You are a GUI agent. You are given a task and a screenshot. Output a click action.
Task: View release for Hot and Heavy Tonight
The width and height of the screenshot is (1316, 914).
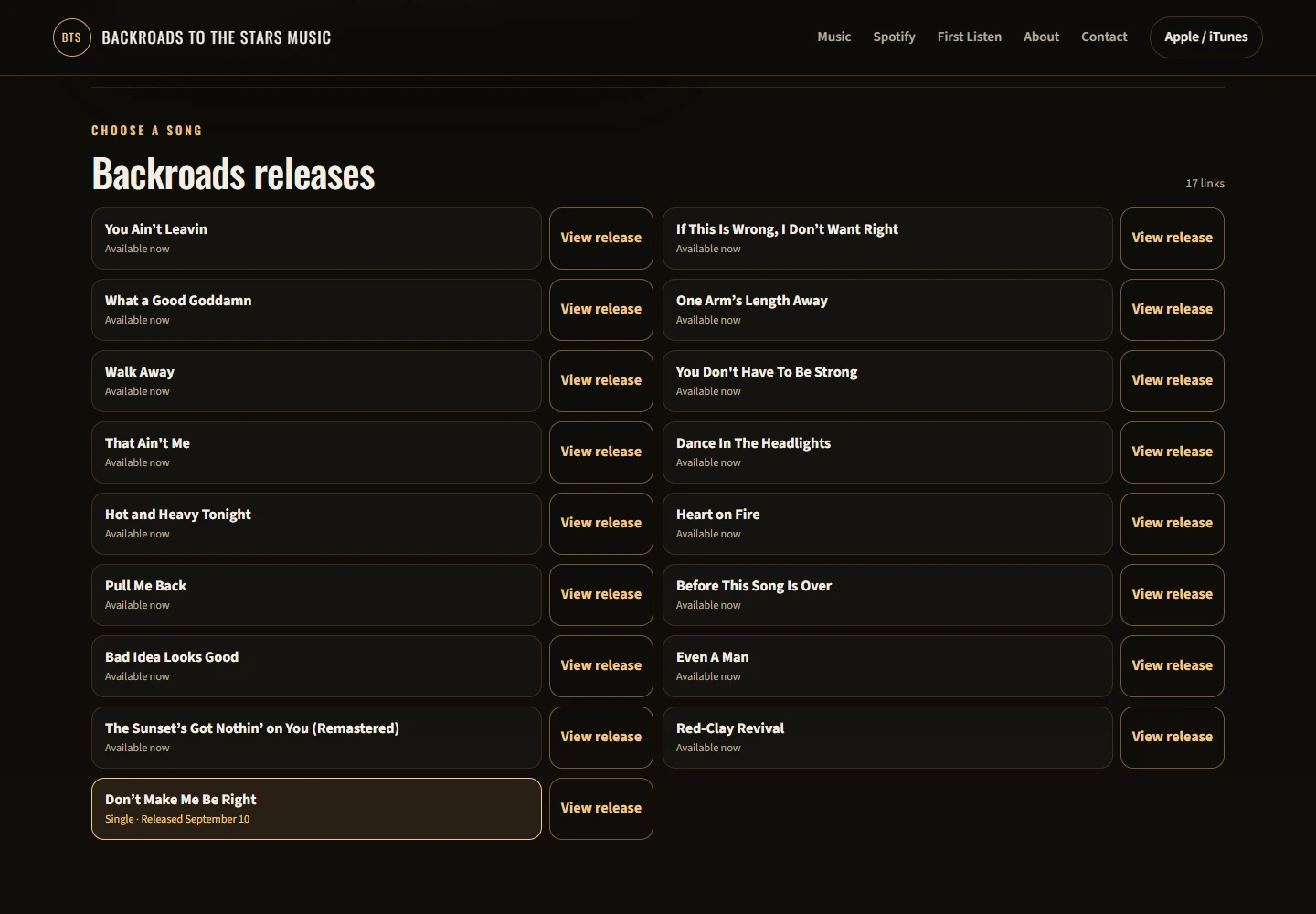point(601,524)
